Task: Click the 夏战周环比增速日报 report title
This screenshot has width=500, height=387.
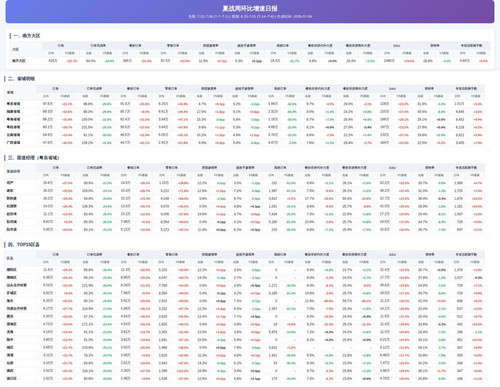Action: pos(250,8)
